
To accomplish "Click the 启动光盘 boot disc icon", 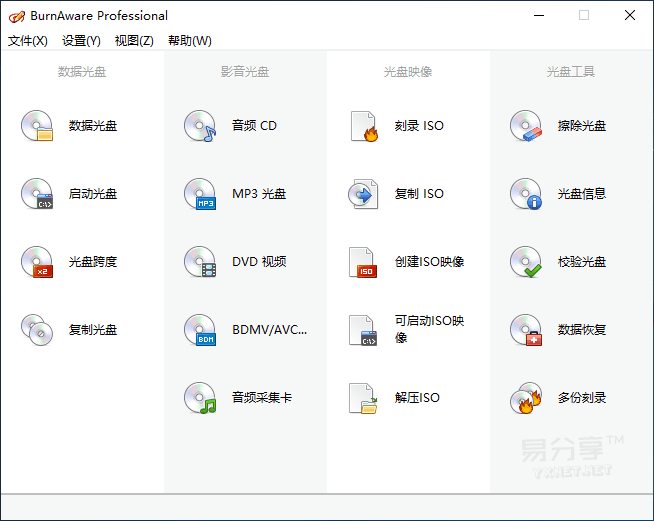I will tap(37, 194).
